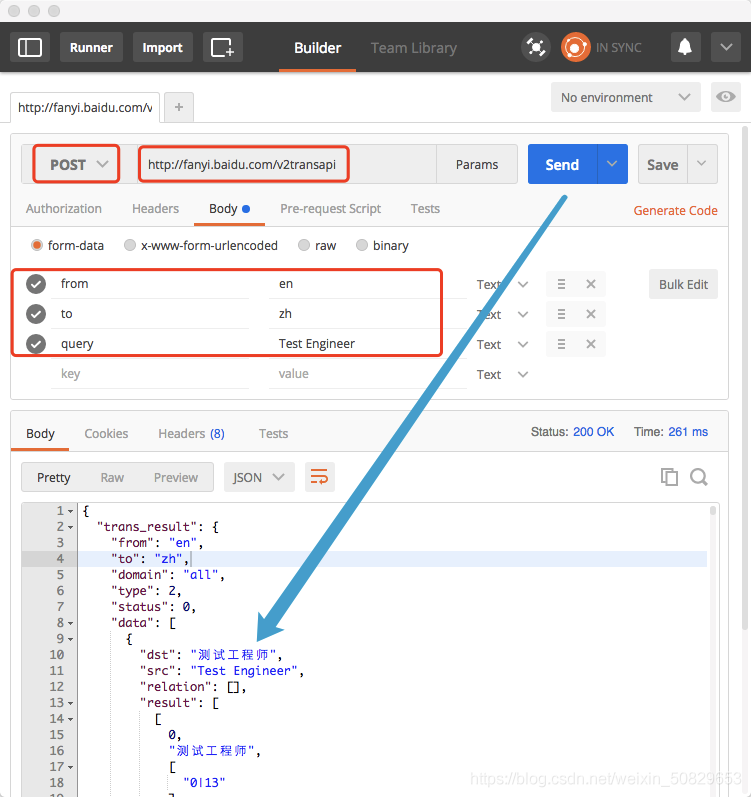Image resolution: width=751 pixels, height=797 pixels.
Task: Click the environment quick-look eye icon
Action: click(725, 97)
